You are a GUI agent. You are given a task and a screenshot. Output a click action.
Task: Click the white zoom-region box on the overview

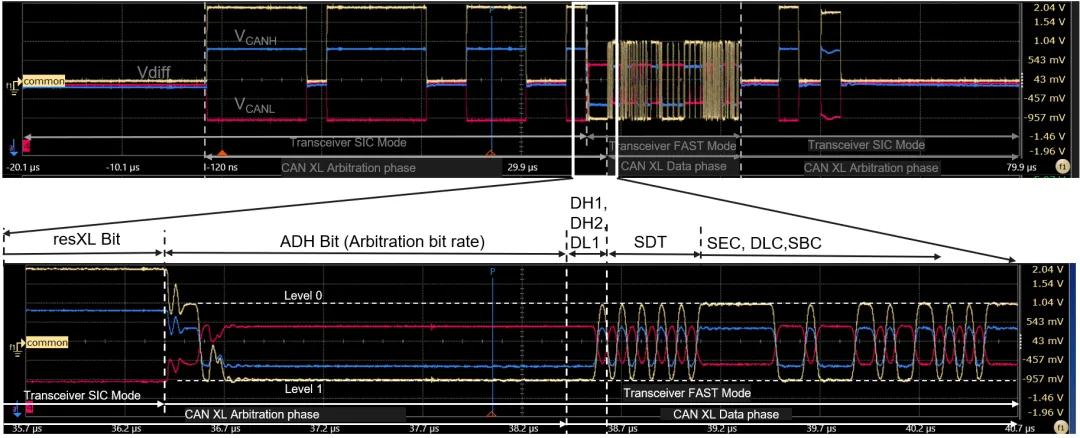[595, 90]
